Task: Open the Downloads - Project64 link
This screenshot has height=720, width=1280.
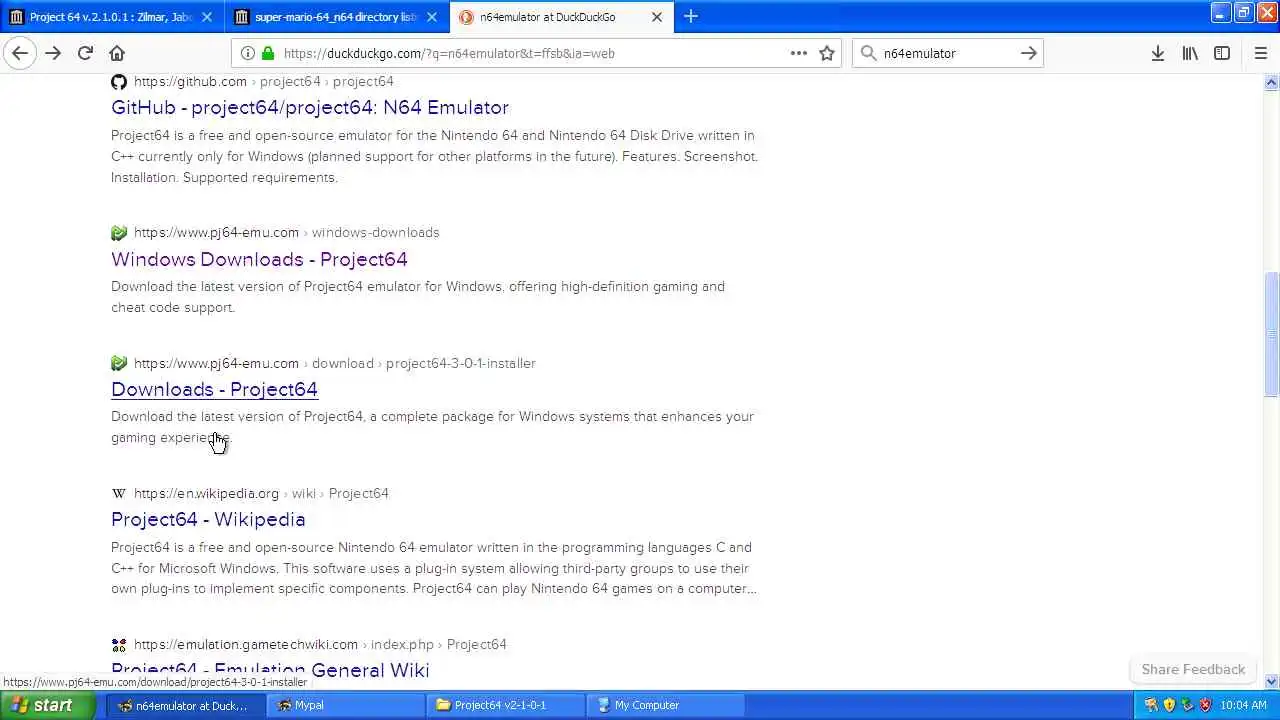Action: click(x=214, y=389)
